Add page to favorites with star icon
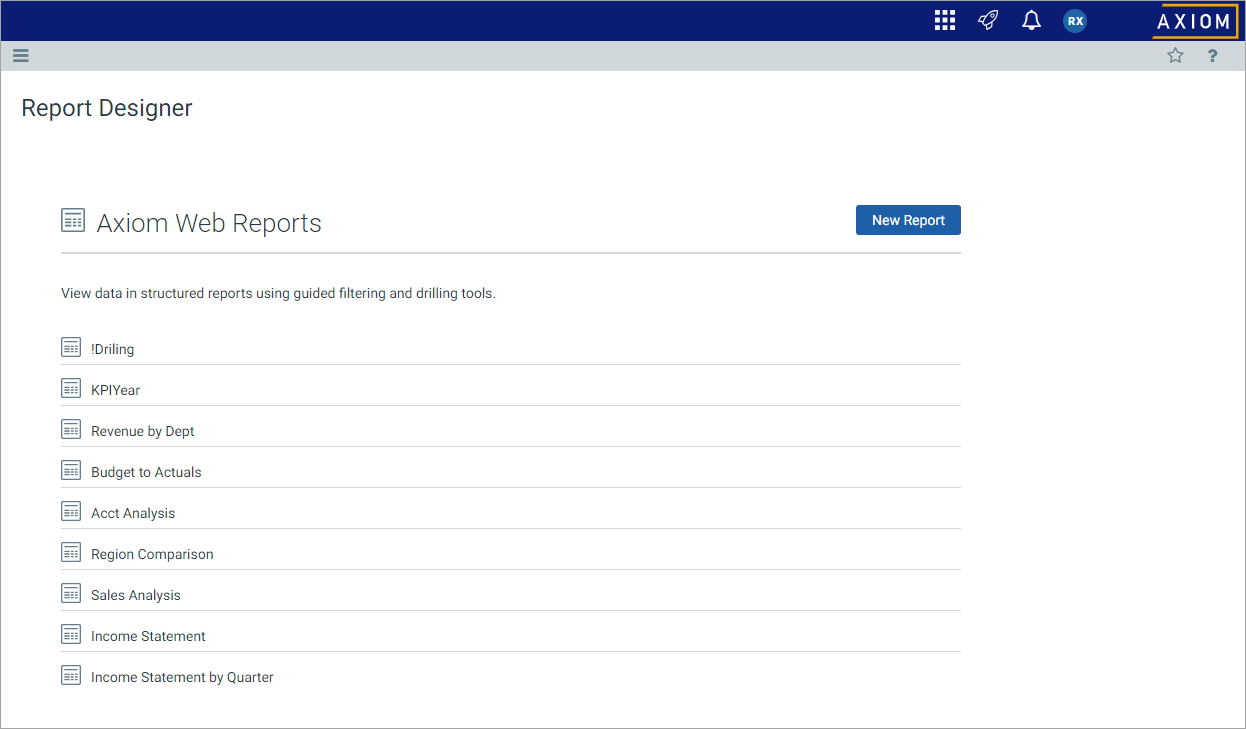This screenshot has width=1246, height=729. point(1175,56)
